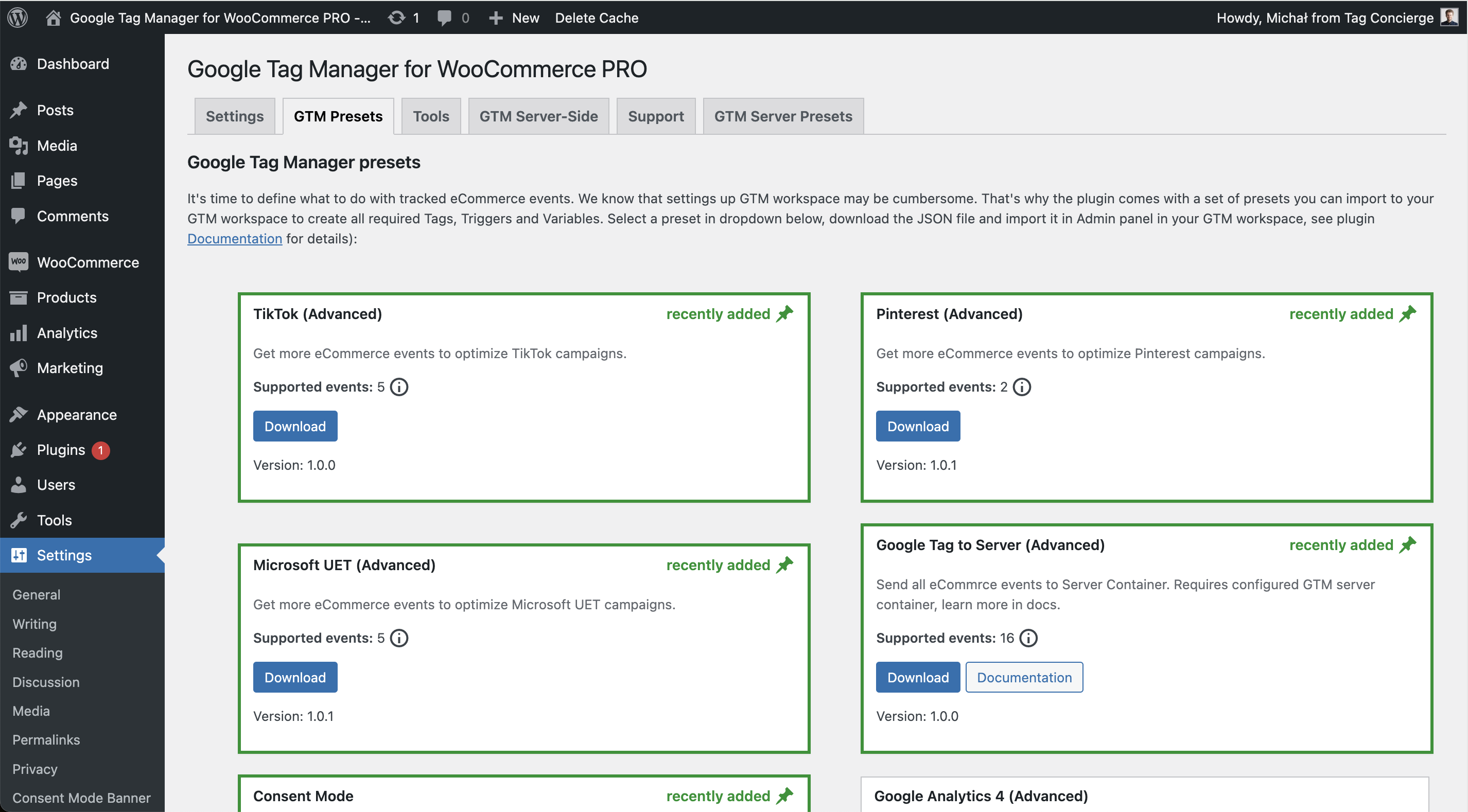Go to the Tools tab
This screenshot has height=812, width=1468.
[431, 116]
